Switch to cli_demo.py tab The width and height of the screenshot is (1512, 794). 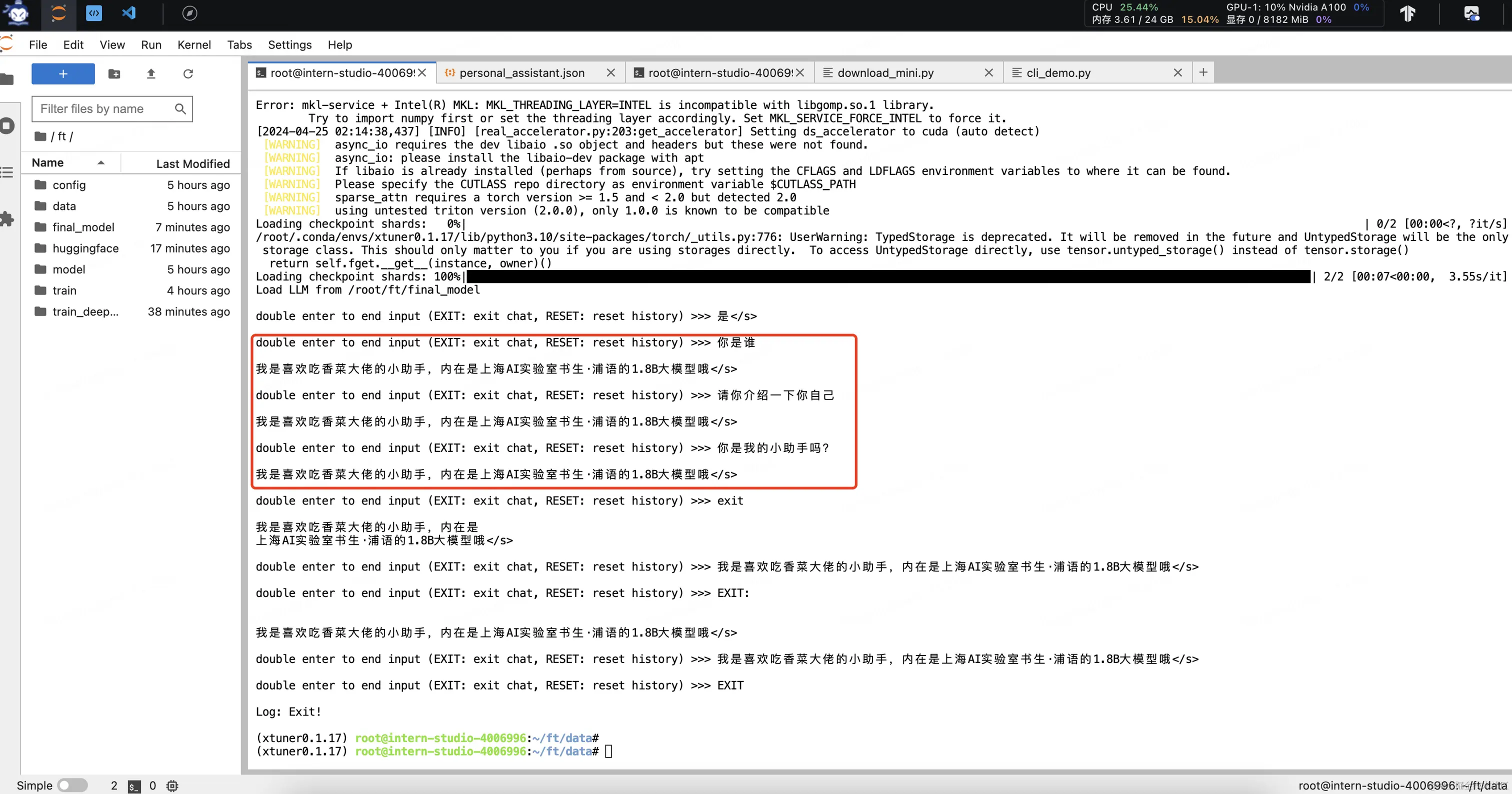coord(1057,73)
